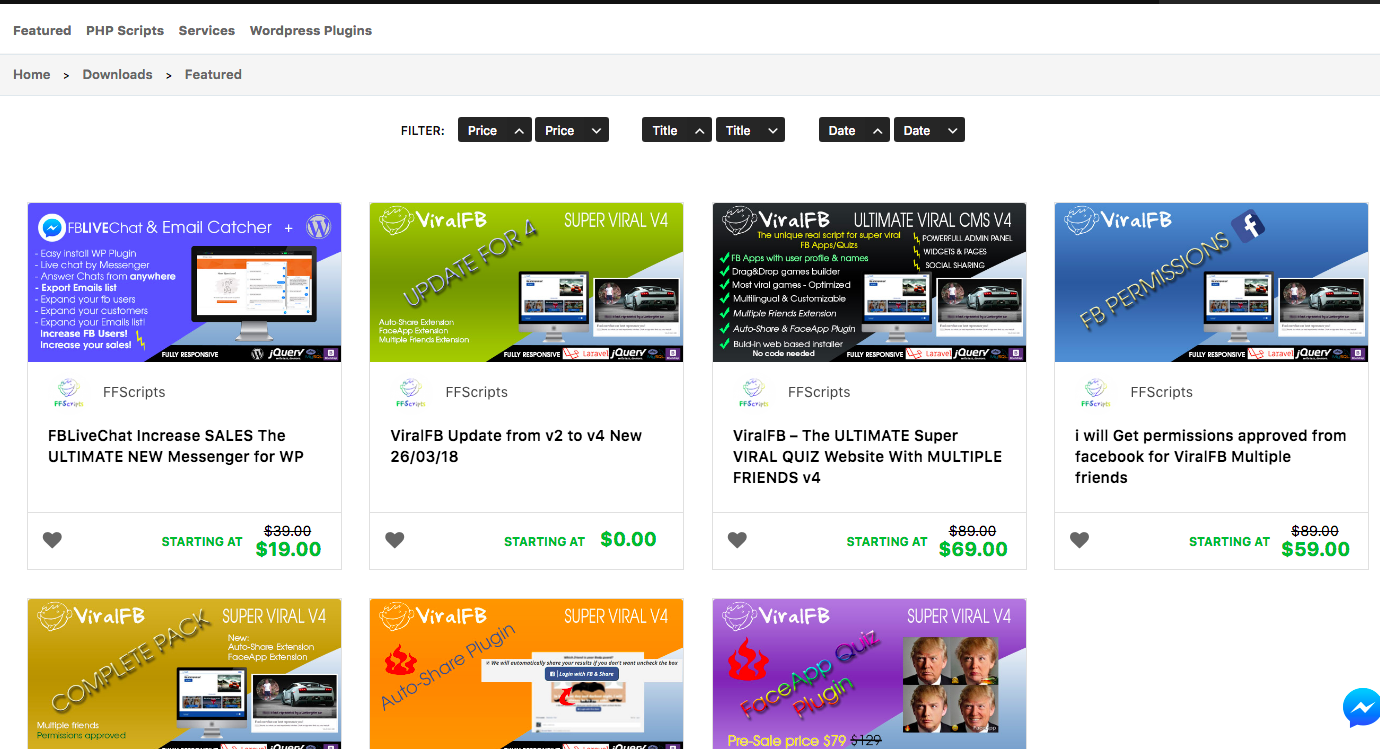Select Featured in the breadcrumb

213,74
